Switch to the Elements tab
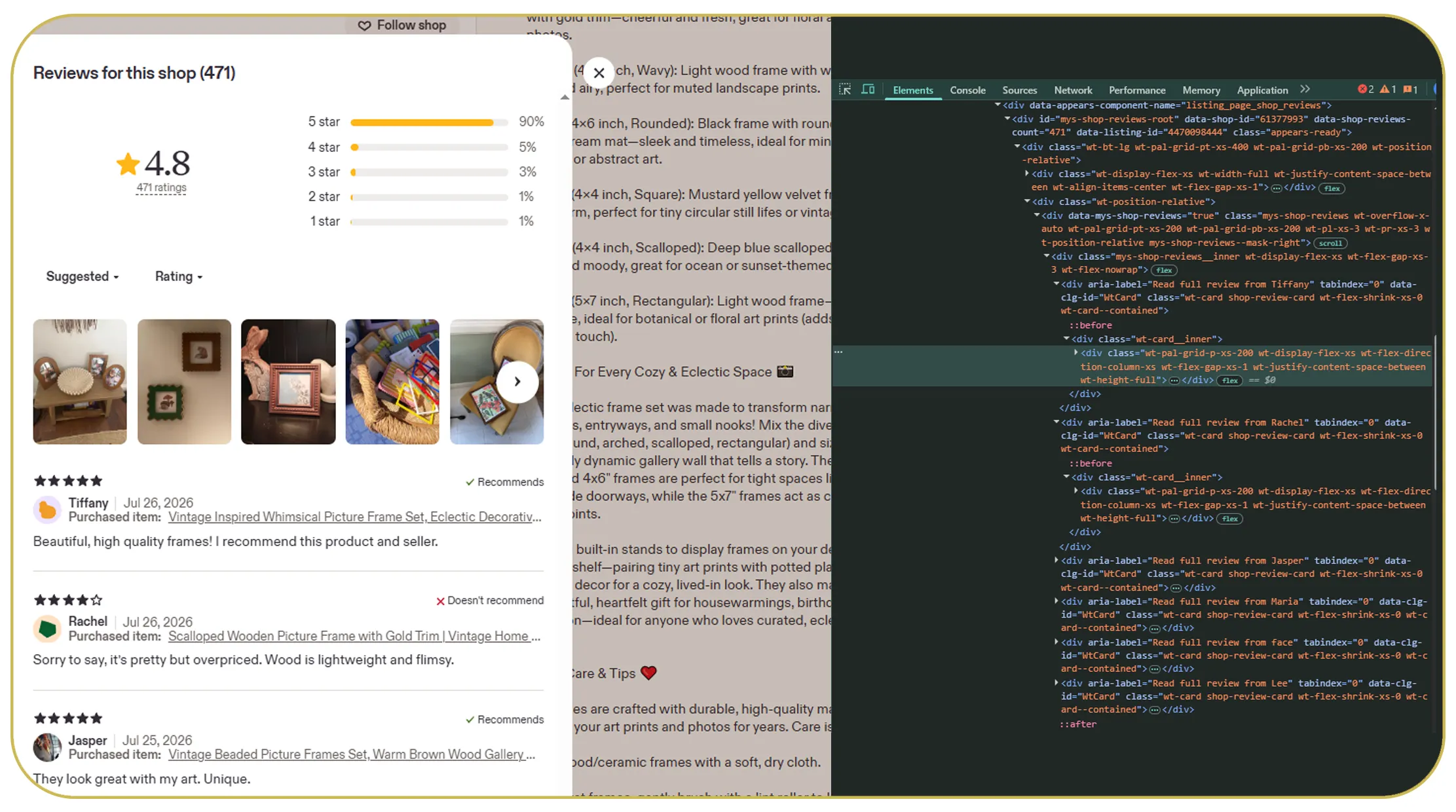 click(913, 90)
